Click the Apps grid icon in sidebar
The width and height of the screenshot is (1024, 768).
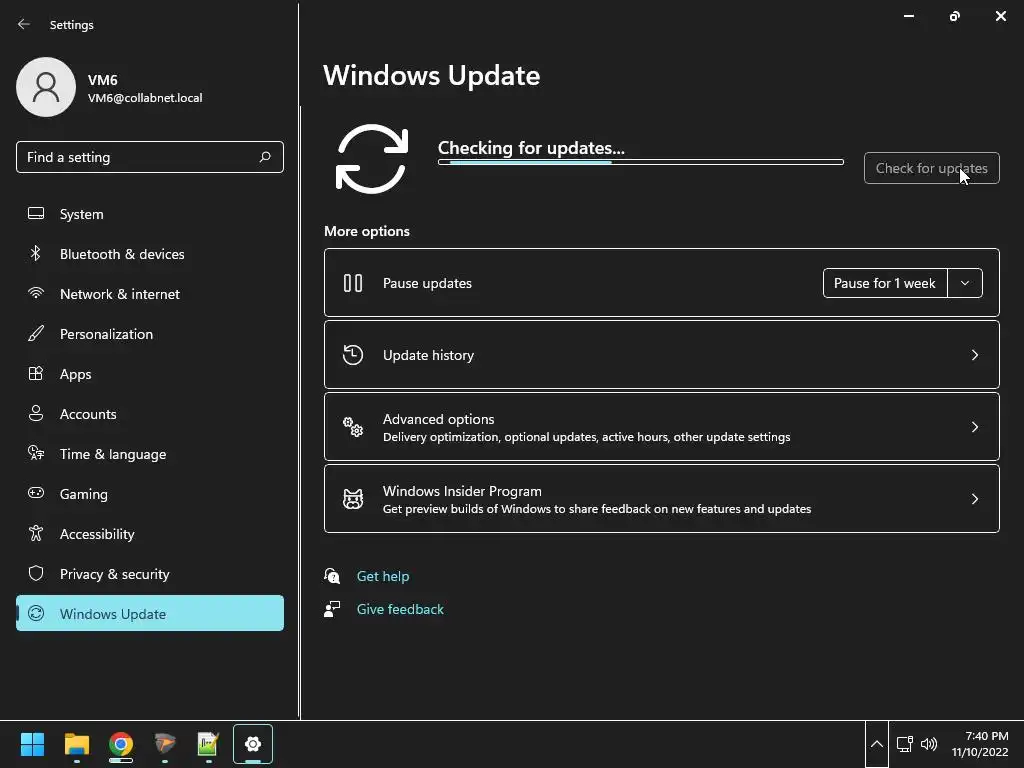click(x=36, y=374)
